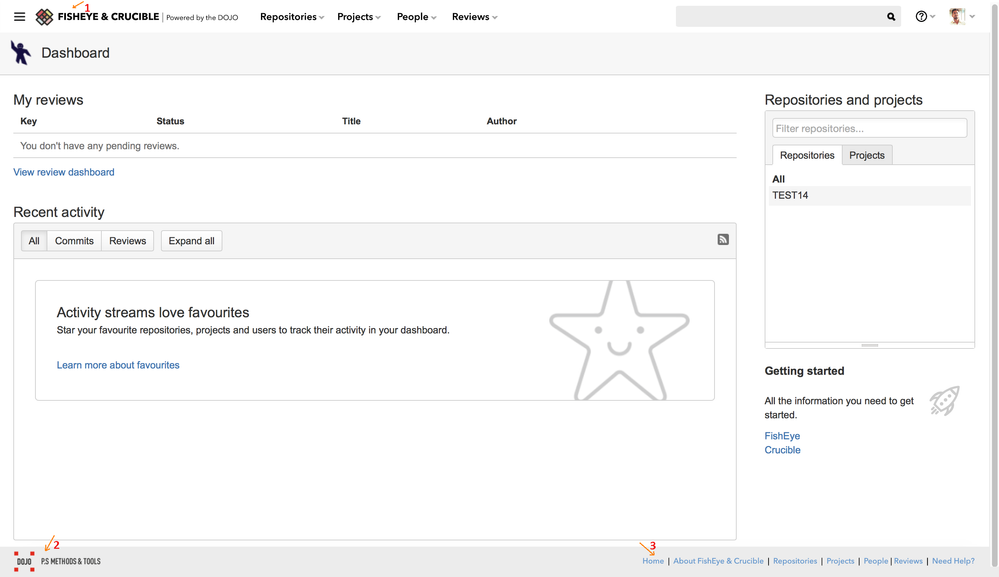Screen dimensions: 999x577
Task: Open About FishEye & Crucible footer link
Action: click(x=718, y=561)
